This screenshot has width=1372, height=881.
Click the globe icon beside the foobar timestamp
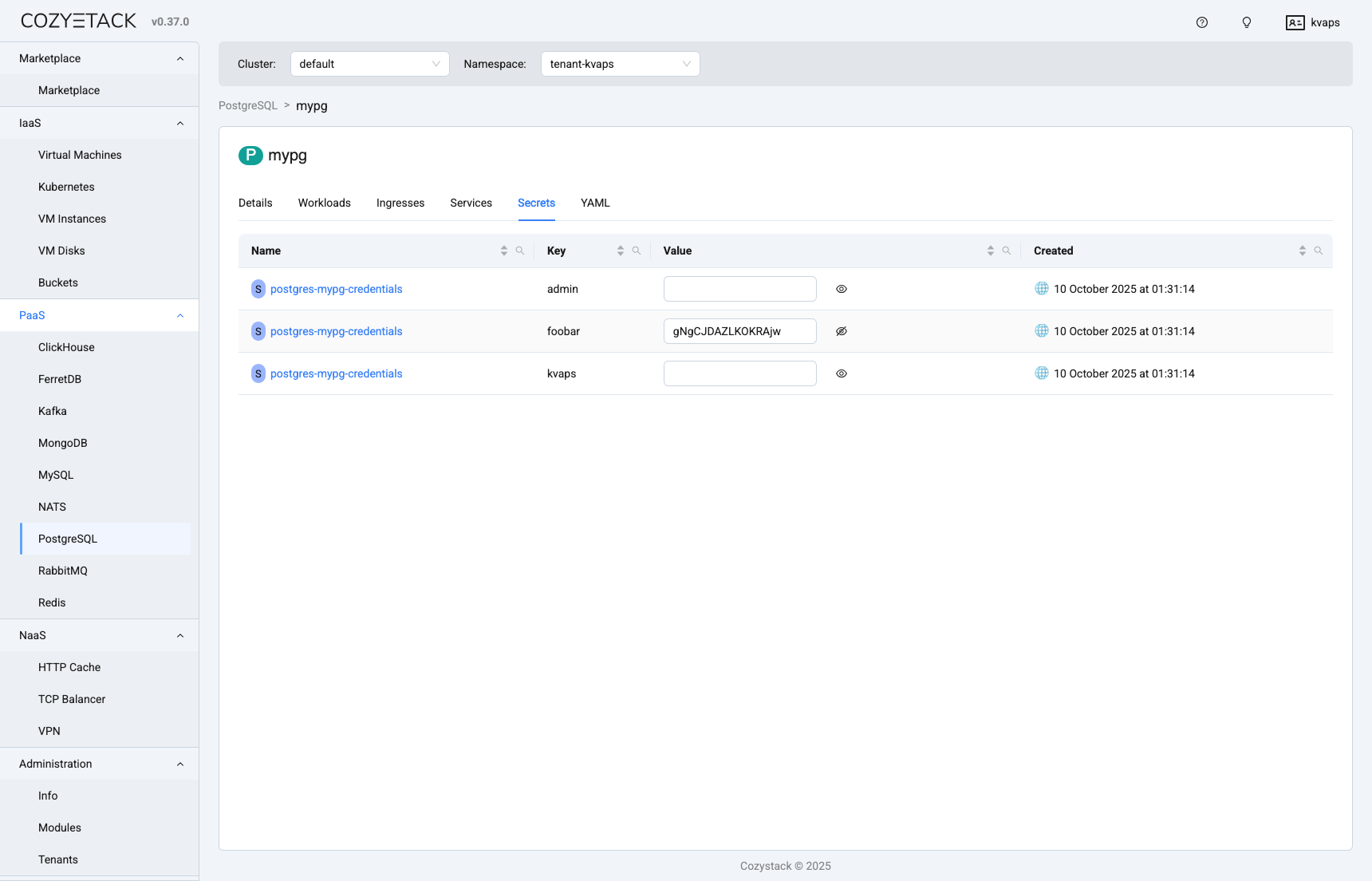(1041, 330)
